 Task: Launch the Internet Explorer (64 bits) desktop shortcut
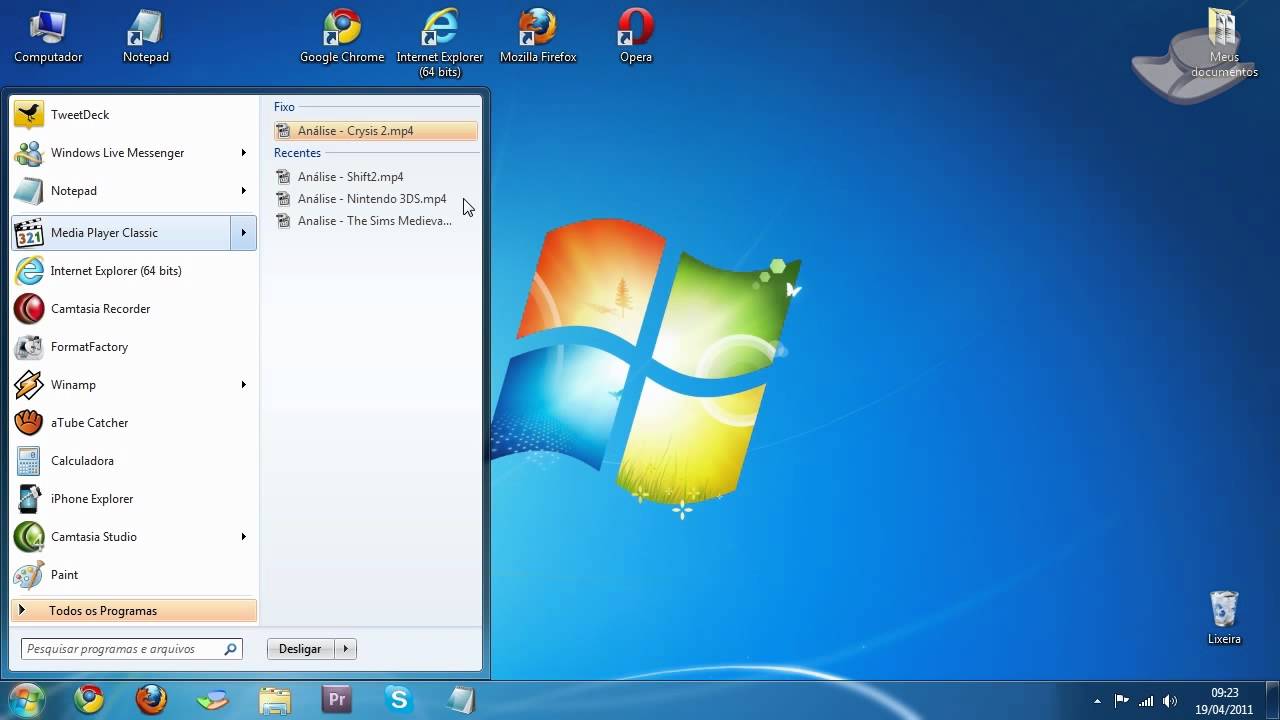(440, 43)
